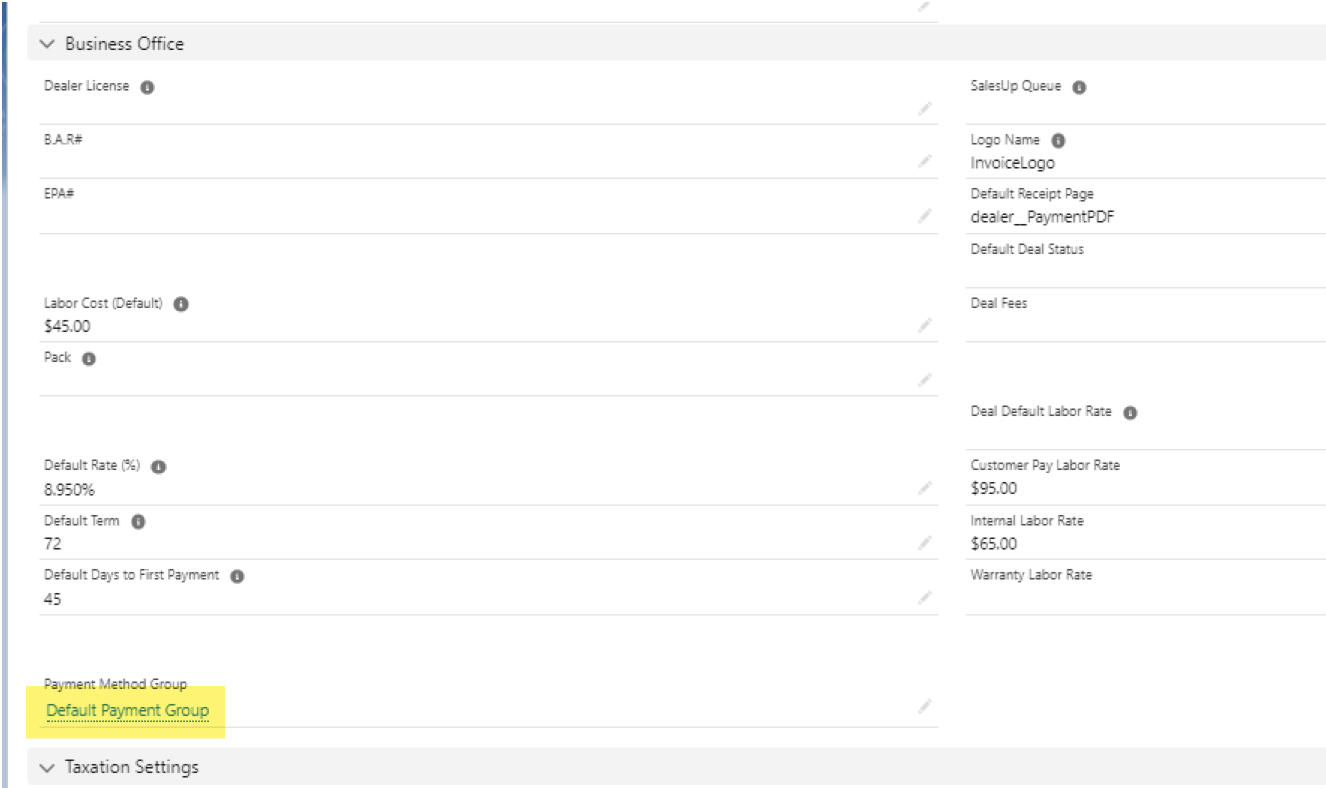Open the Default Payment Group link
The width and height of the screenshot is (1326, 788).
coord(128,710)
